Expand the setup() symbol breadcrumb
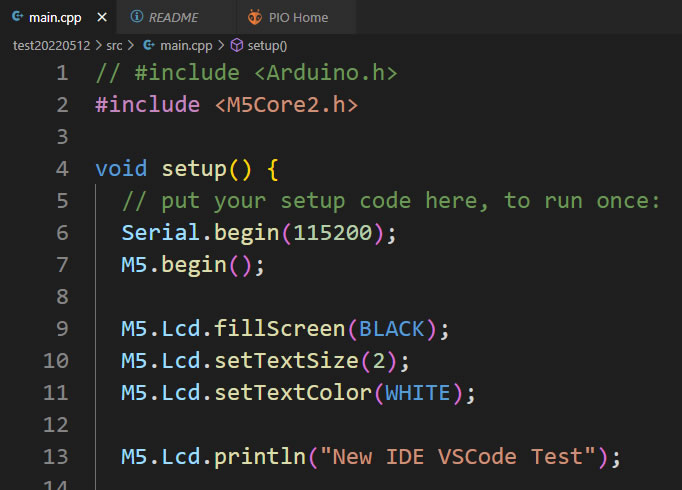Viewport: 682px width, 490px height. 266,45
